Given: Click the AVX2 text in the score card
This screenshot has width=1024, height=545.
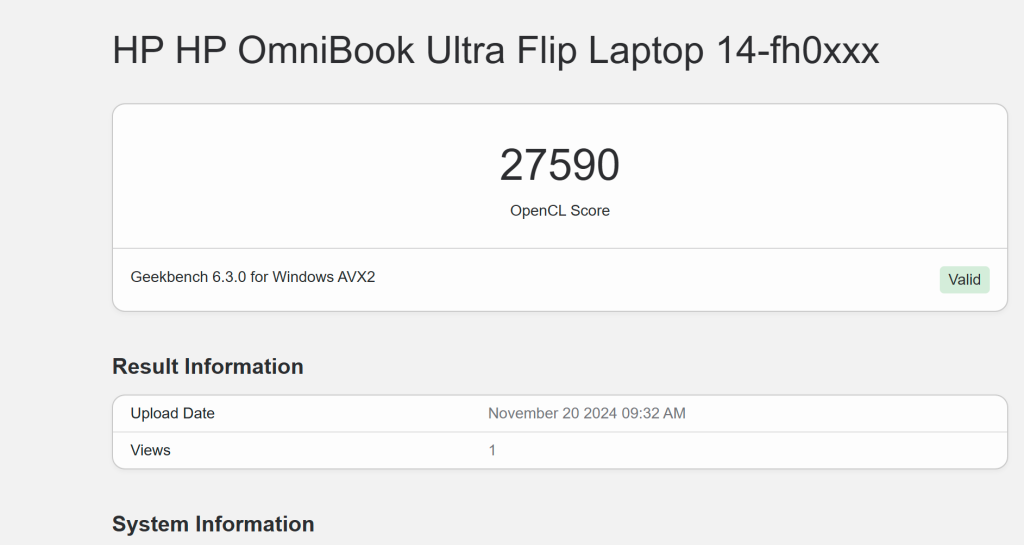Looking at the screenshot, I should (357, 276).
